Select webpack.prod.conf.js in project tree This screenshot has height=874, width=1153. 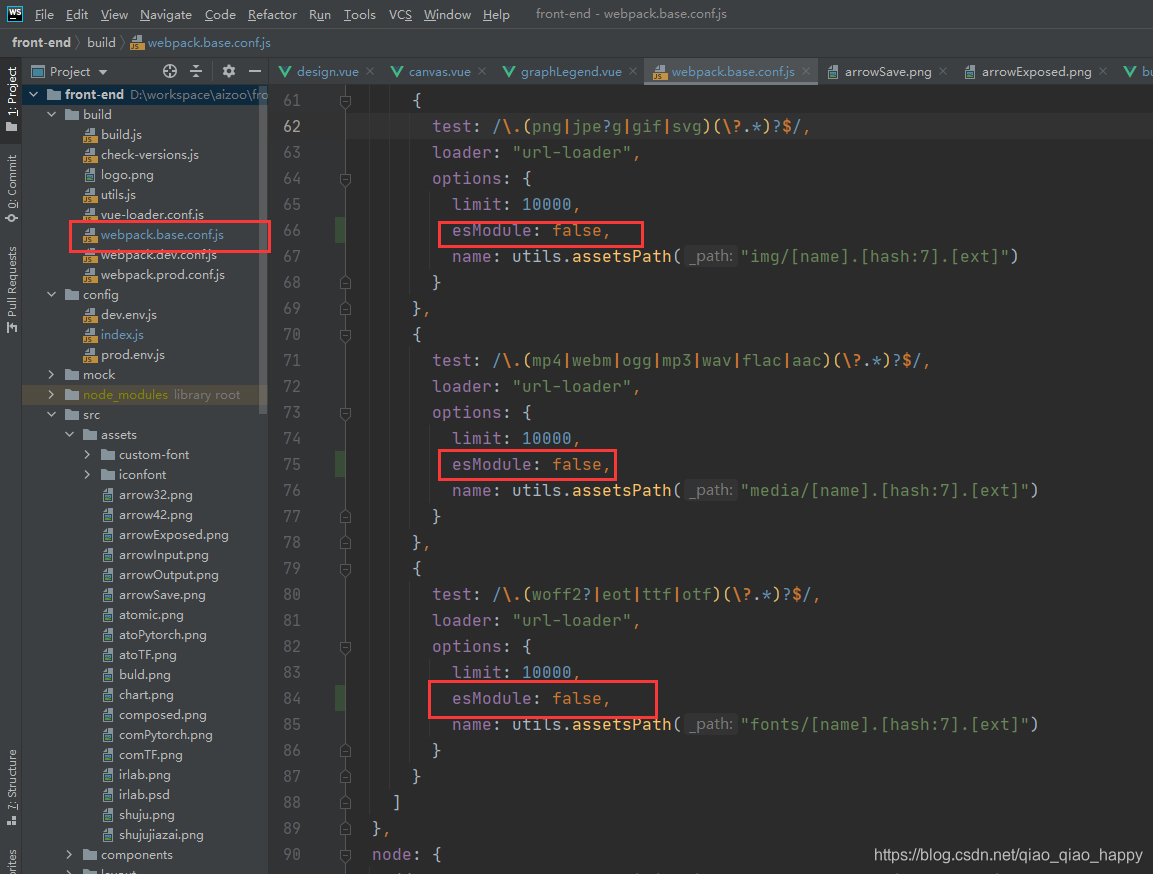[x=163, y=274]
